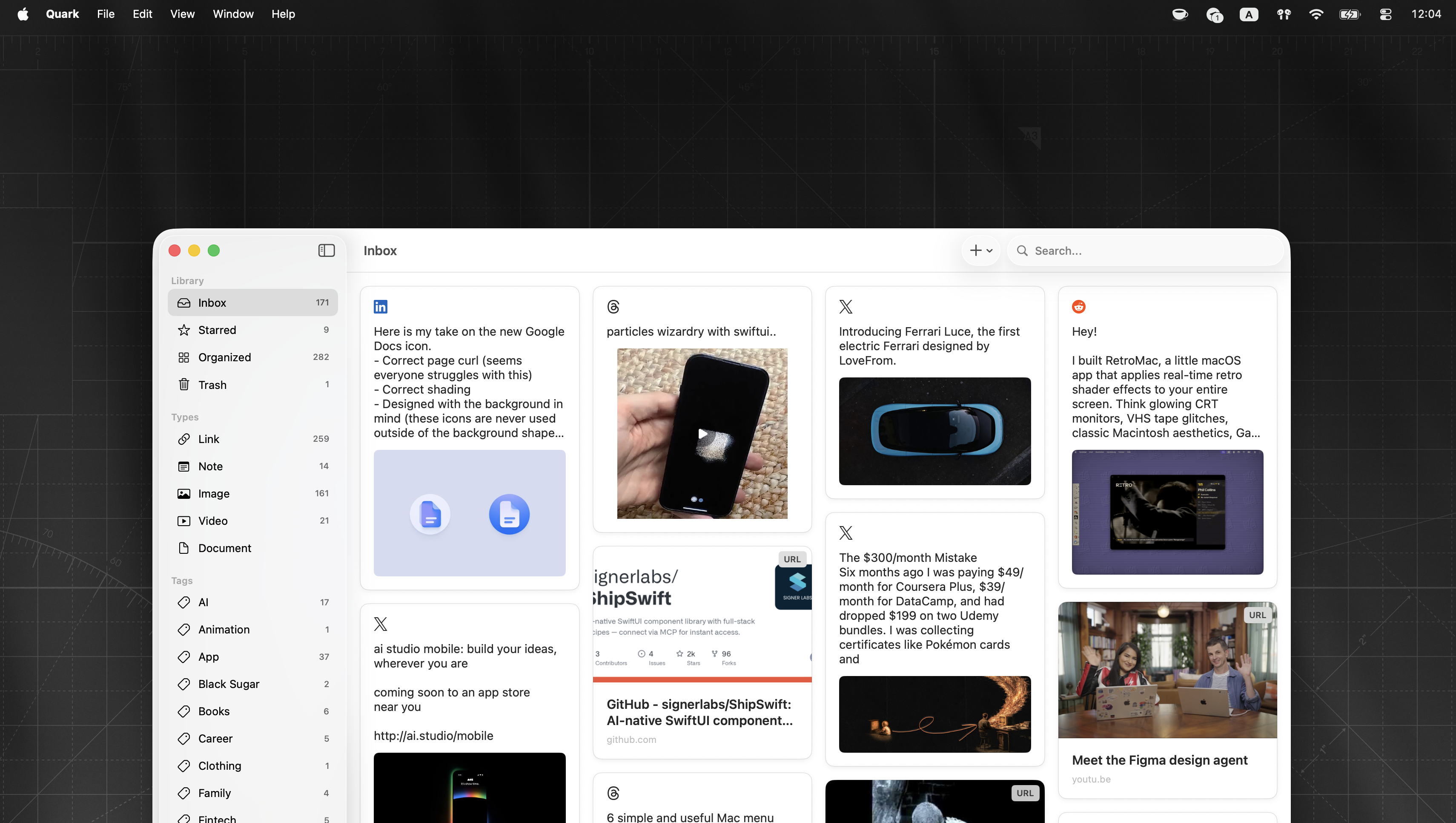Screen dimensions: 1456x823
Task: Click the github.com source link
Action: click(x=631, y=740)
